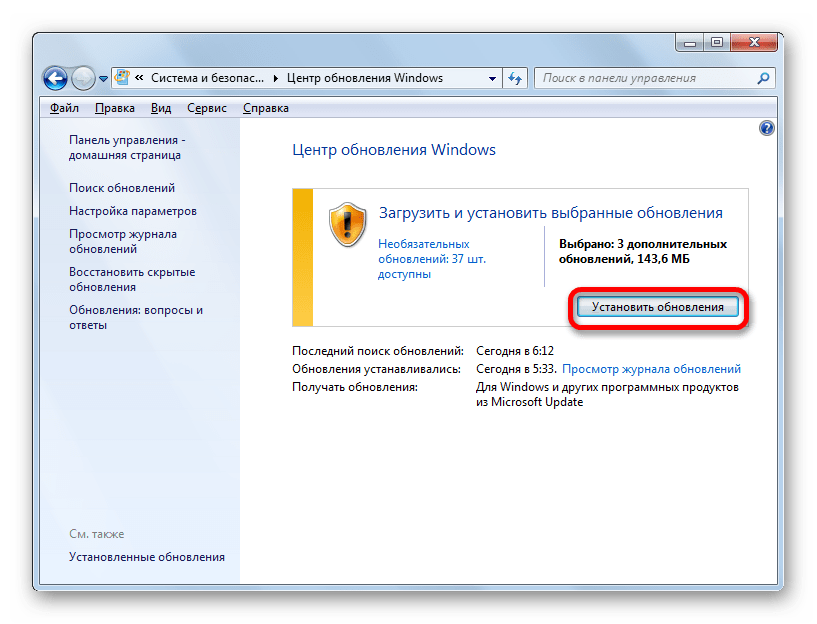Open the Вид menu

point(160,108)
